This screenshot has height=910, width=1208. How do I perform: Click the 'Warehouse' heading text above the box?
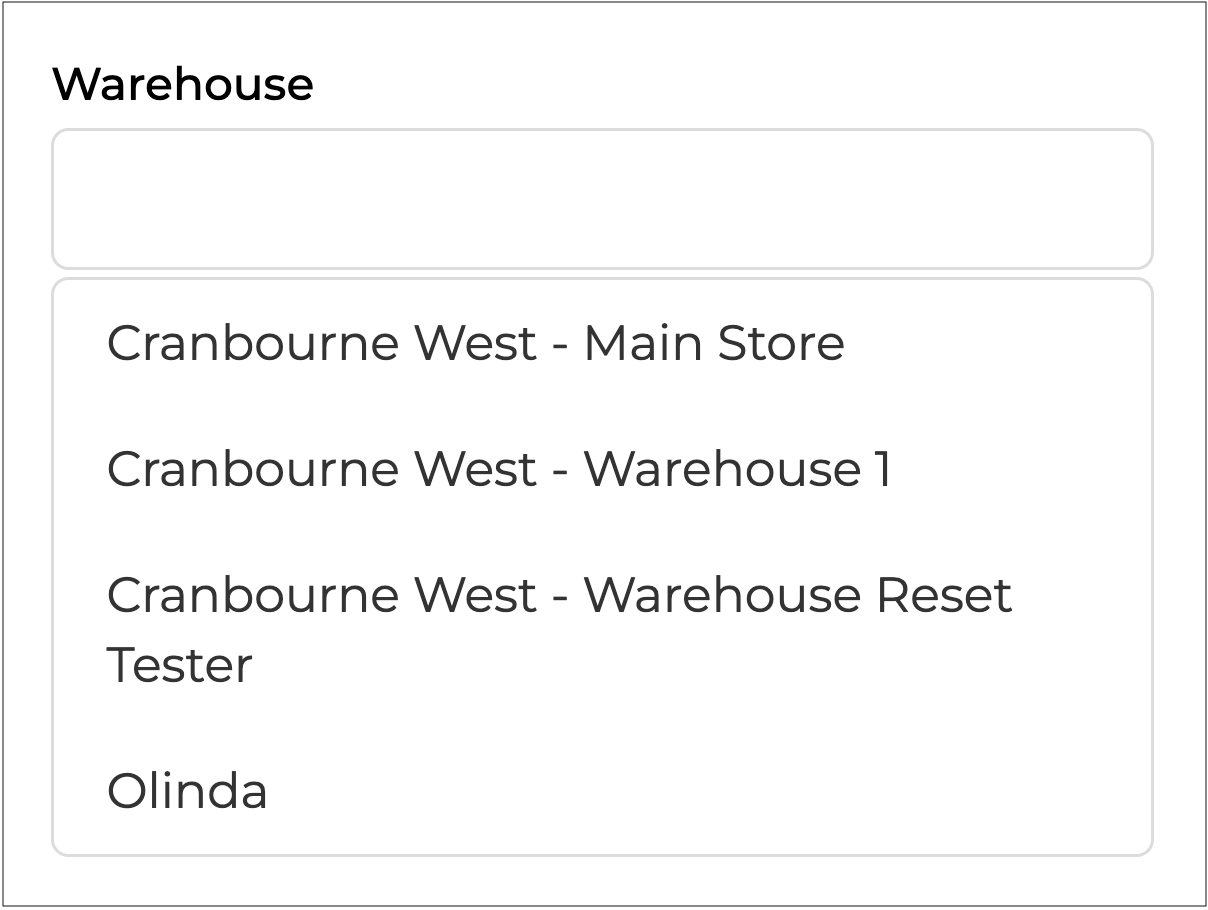(x=183, y=83)
